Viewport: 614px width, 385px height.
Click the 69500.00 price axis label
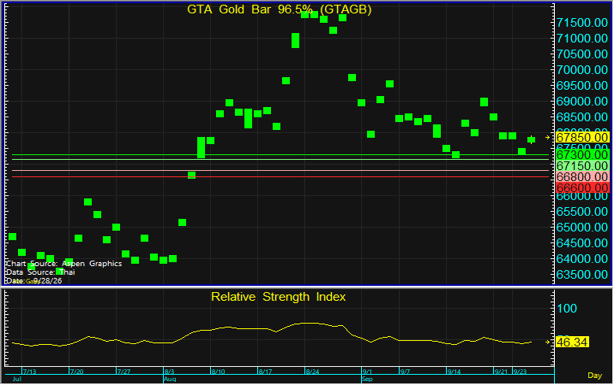click(582, 85)
